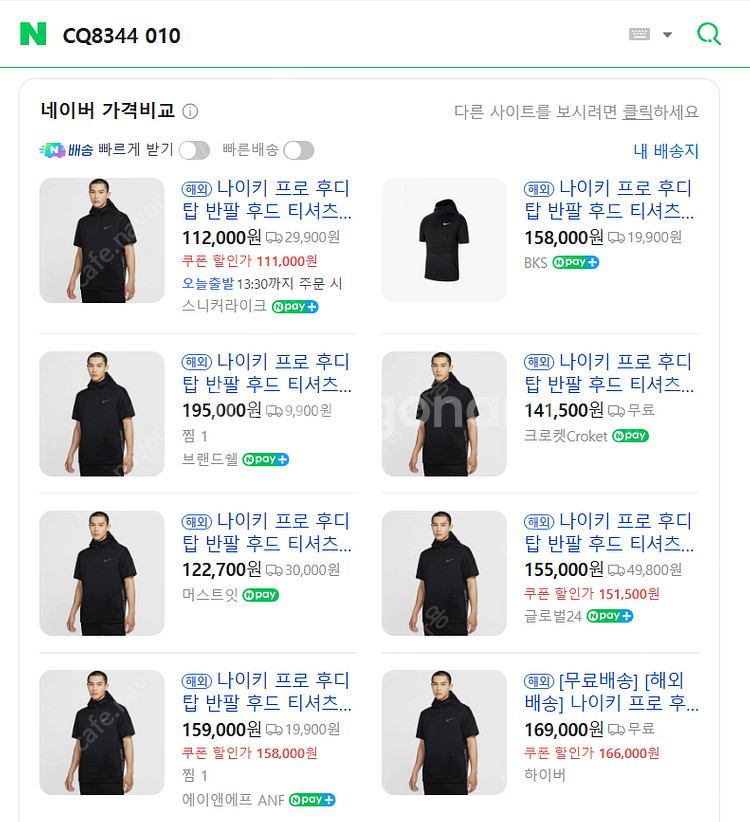Click the 에이앤에프 ANF seller name
The width and height of the screenshot is (750, 822).
233,800
